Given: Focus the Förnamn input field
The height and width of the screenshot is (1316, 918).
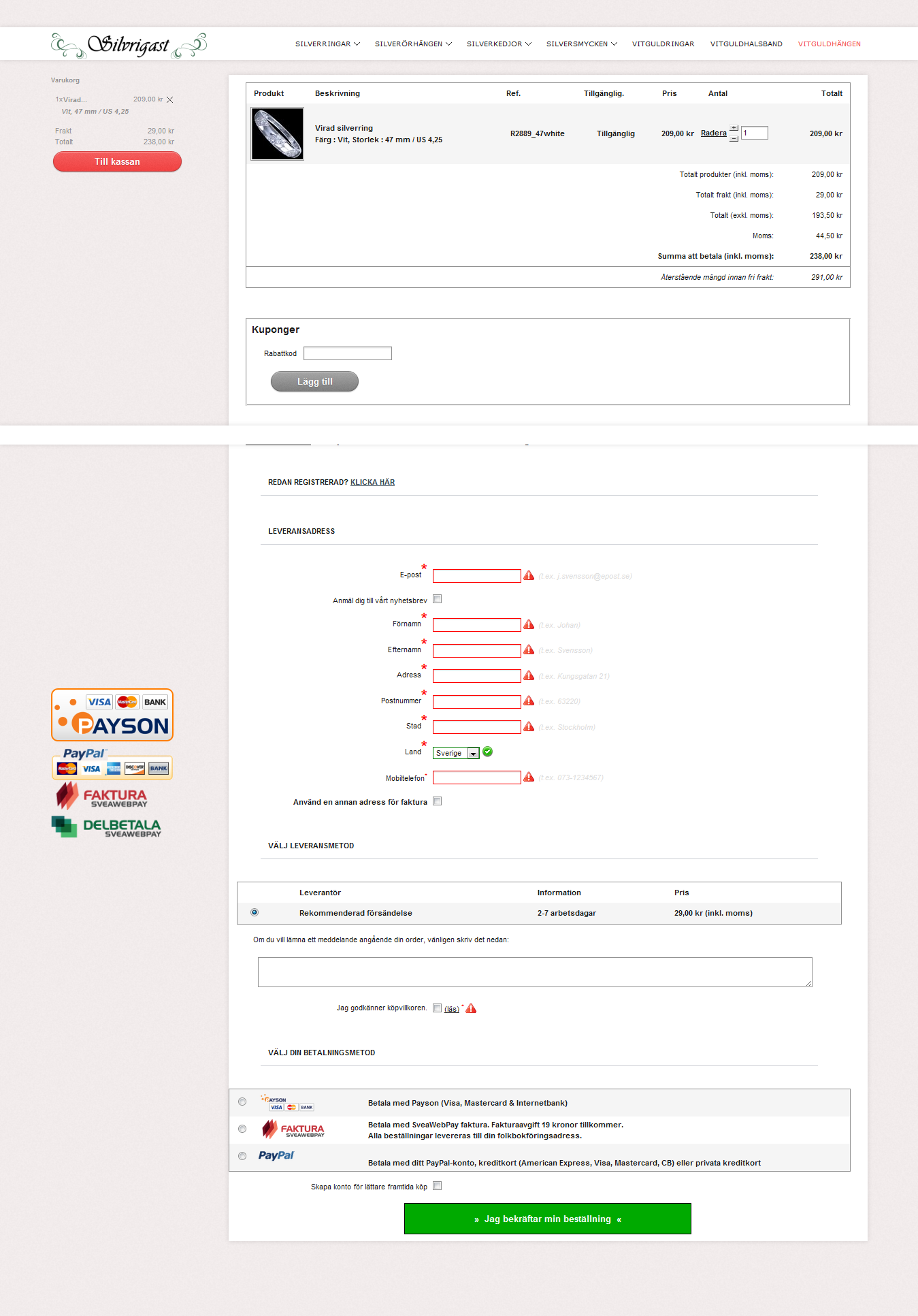Looking at the screenshot, I should point(477,625).
